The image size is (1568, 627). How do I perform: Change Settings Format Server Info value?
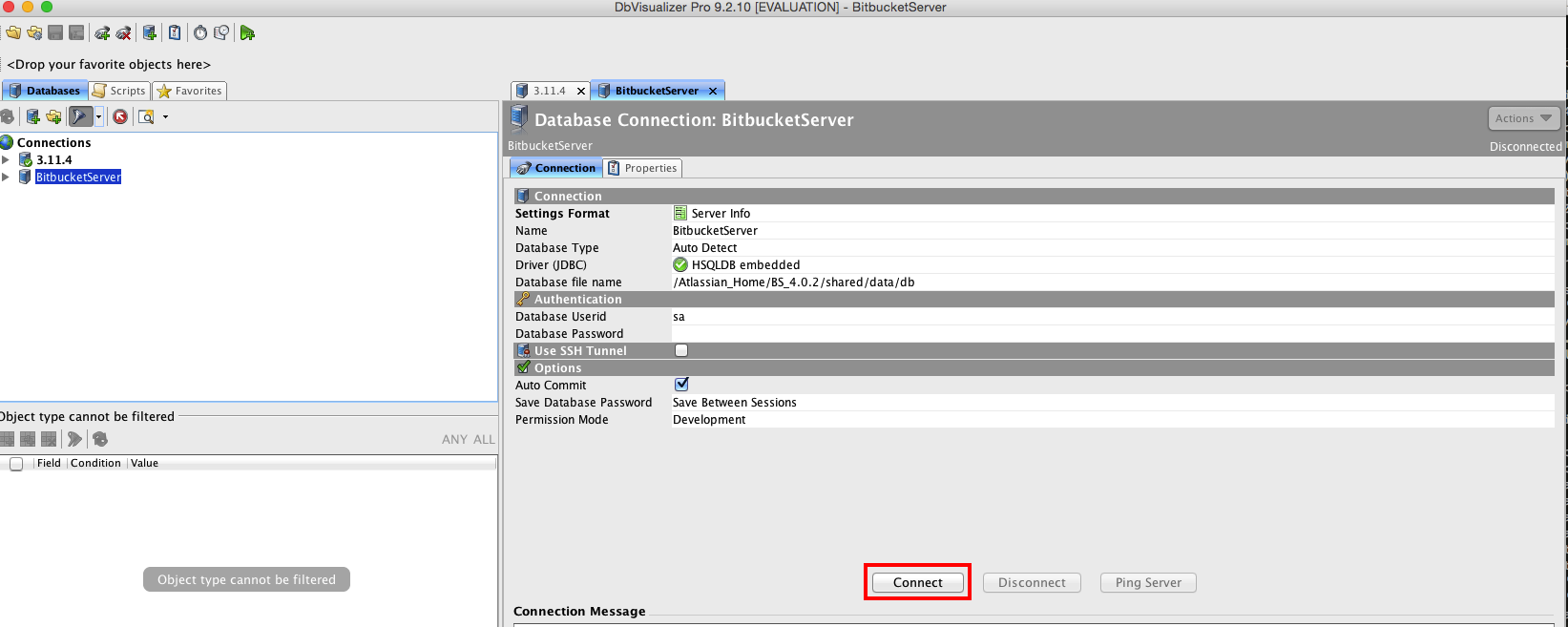tap(1113, 213)
